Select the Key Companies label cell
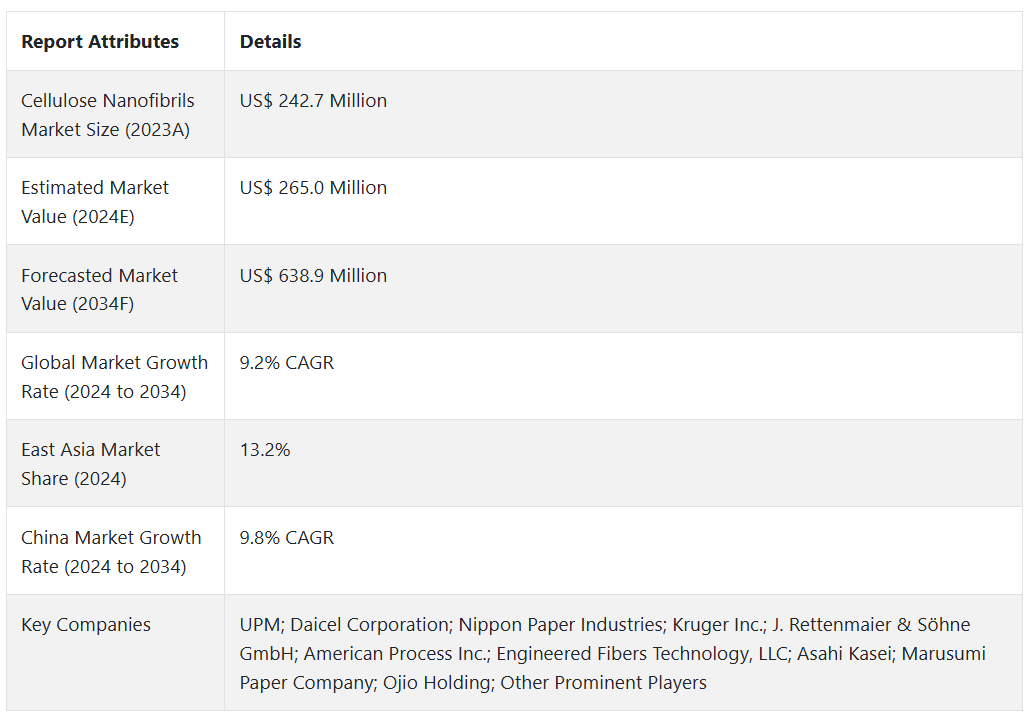This screenshot has width=1034, height=722. click(86, 625)
